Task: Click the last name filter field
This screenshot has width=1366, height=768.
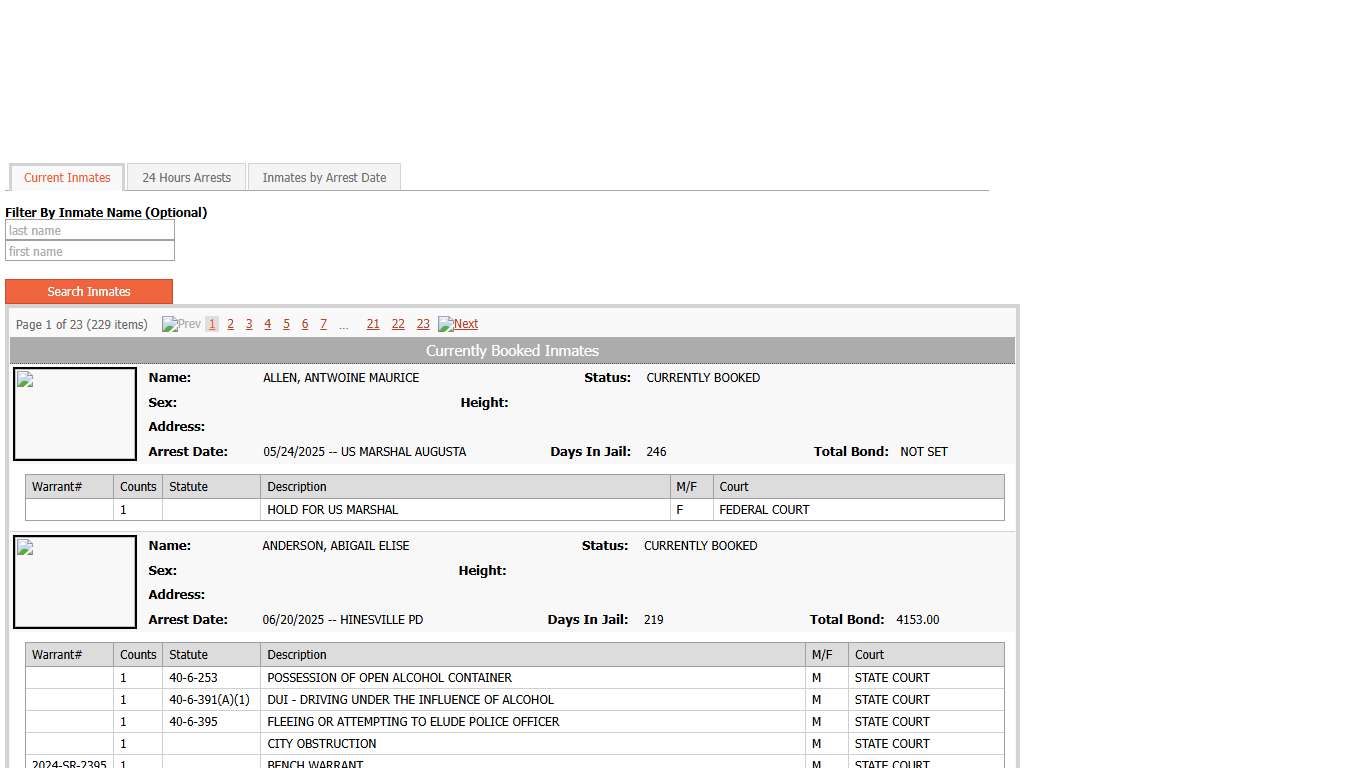Action: 90,231
